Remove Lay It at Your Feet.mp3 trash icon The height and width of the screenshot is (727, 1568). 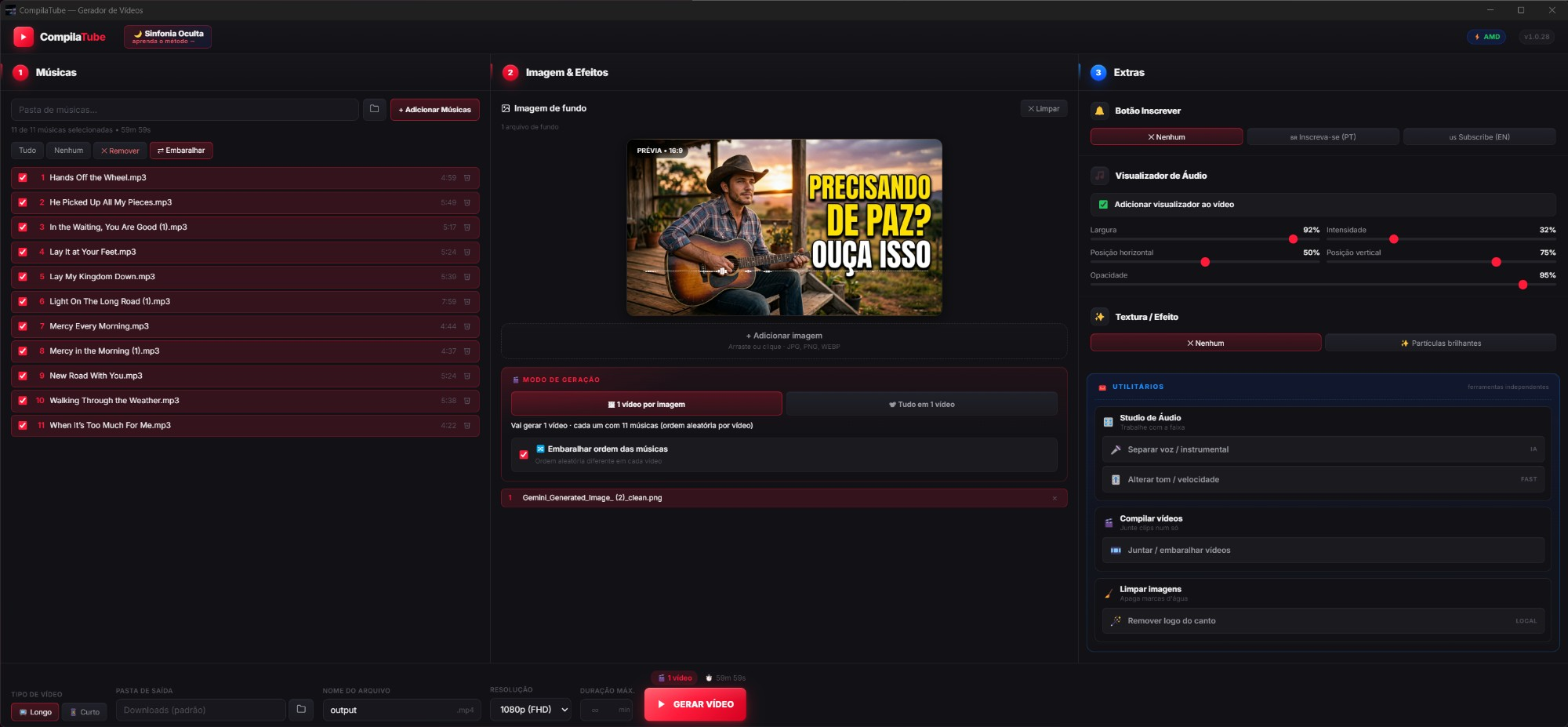tap(467, 253)
